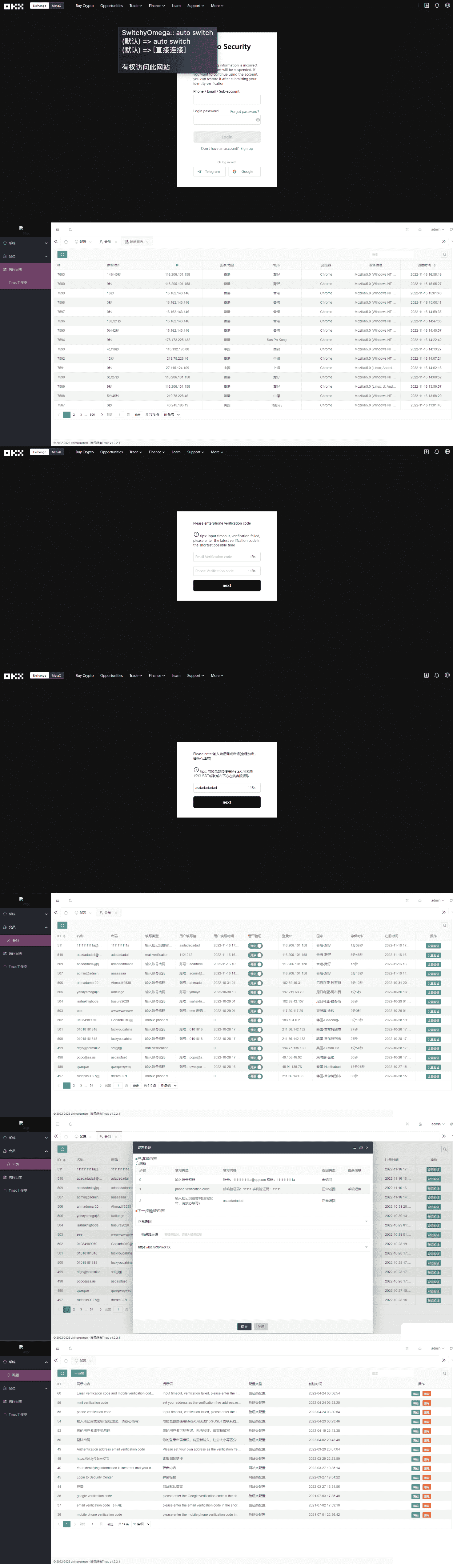Click the lock icon in the 配置内容 list panel

coord(419,1348)
